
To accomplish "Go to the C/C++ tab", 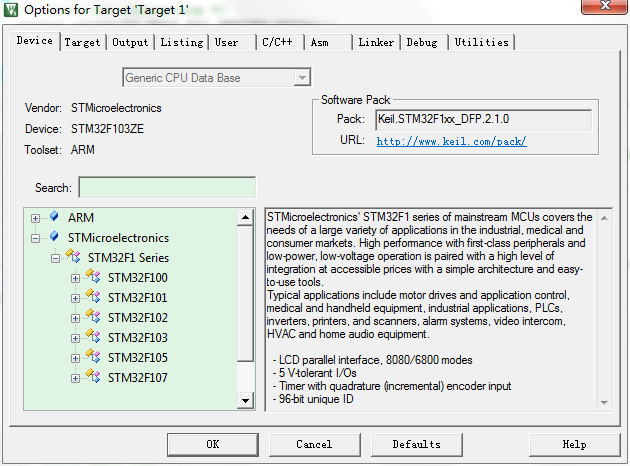I will (x=280, y=42).
